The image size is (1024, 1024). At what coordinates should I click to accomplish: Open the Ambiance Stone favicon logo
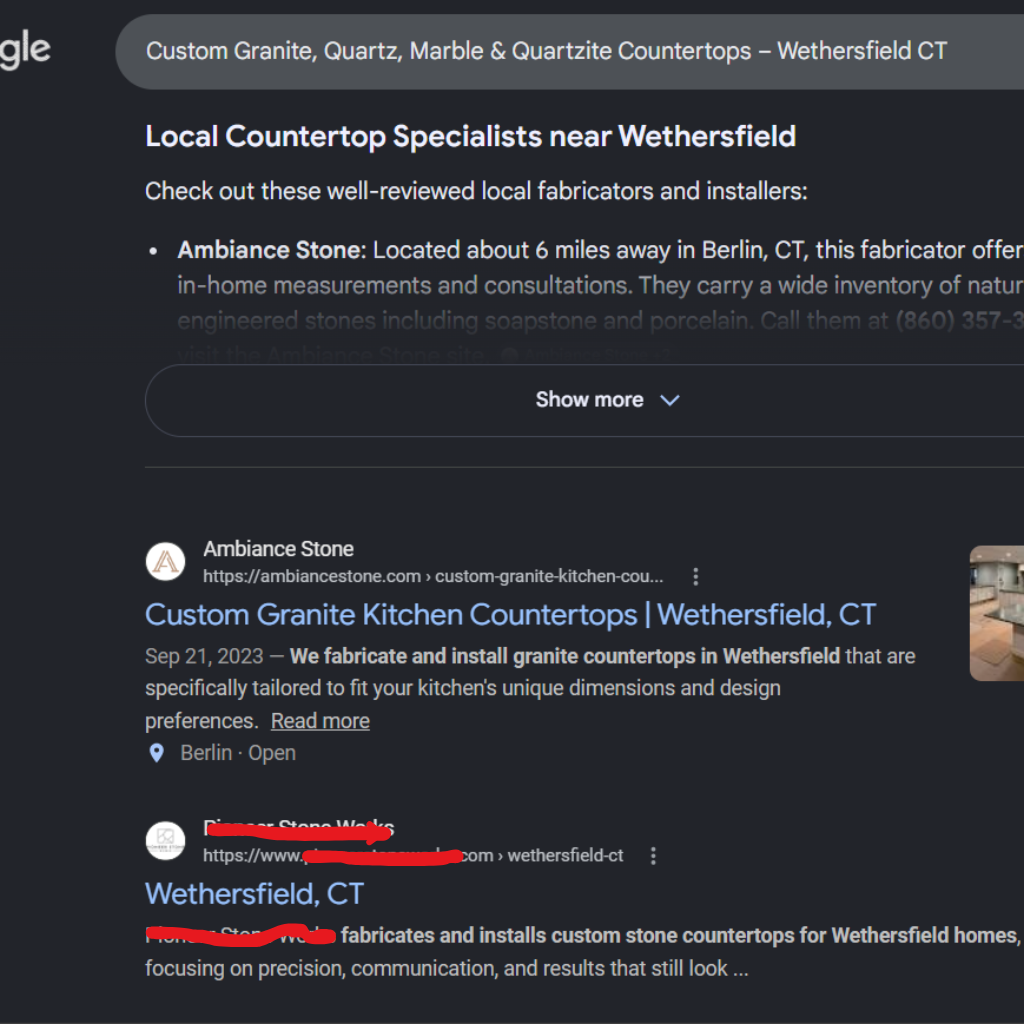coord(165,562)
